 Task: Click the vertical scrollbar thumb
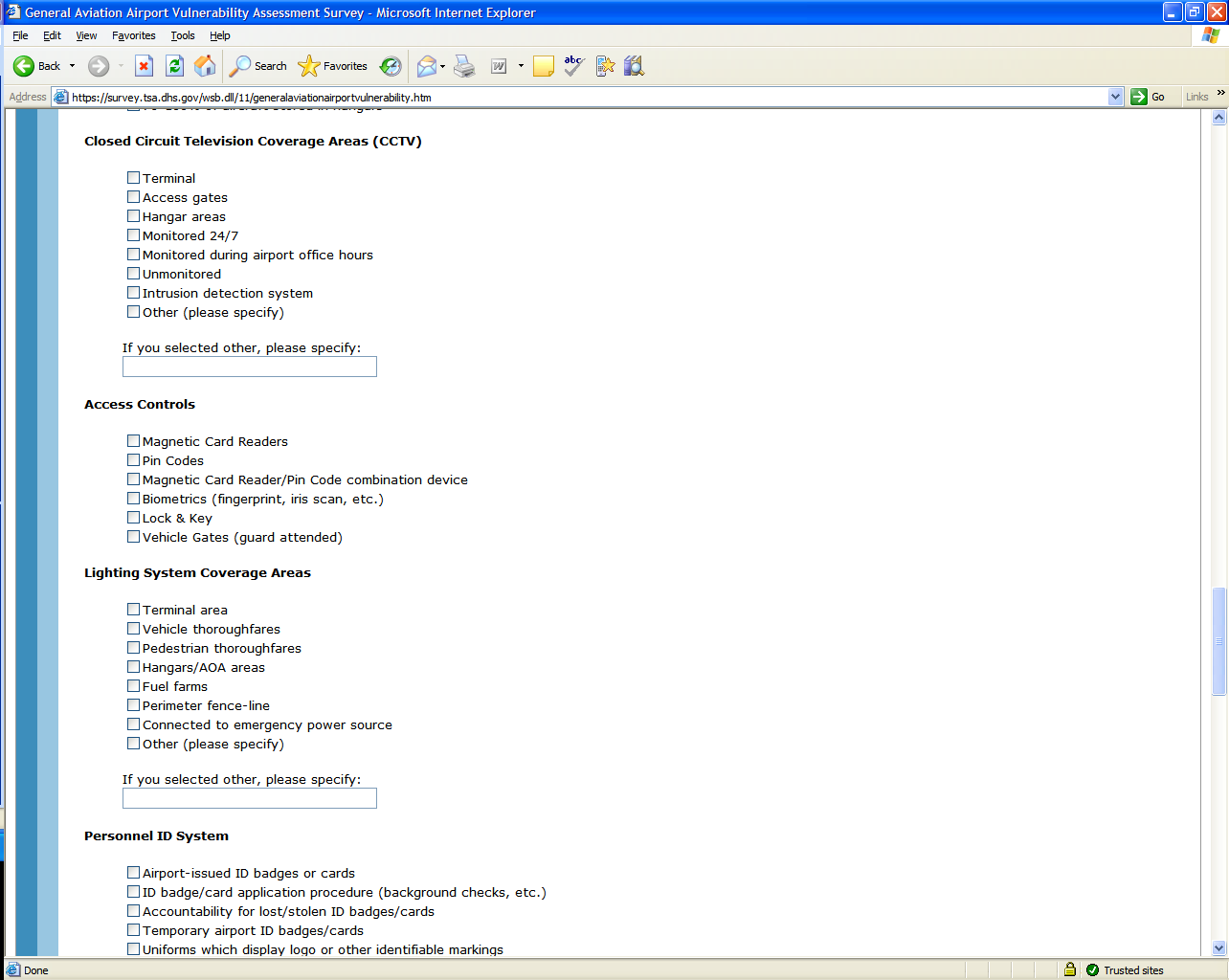(x=1218, y=641)
